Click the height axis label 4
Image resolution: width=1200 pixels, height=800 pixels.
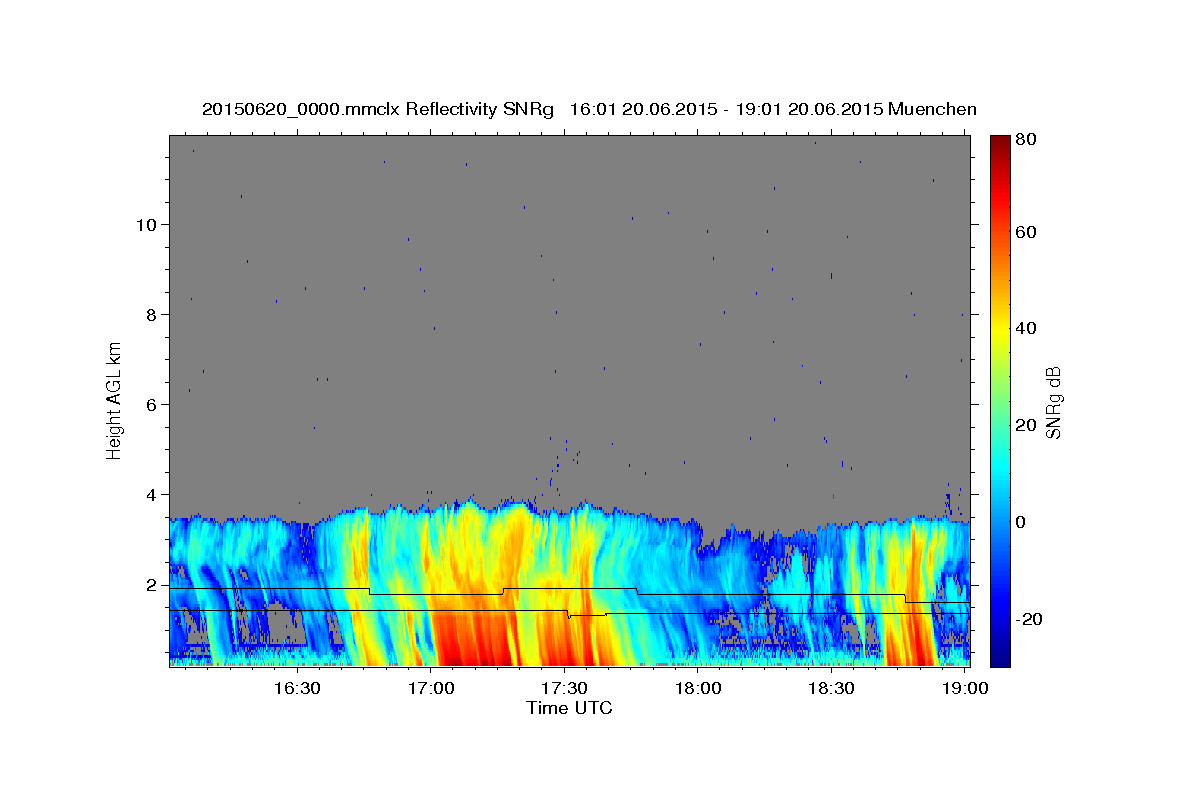pos(152,494)
